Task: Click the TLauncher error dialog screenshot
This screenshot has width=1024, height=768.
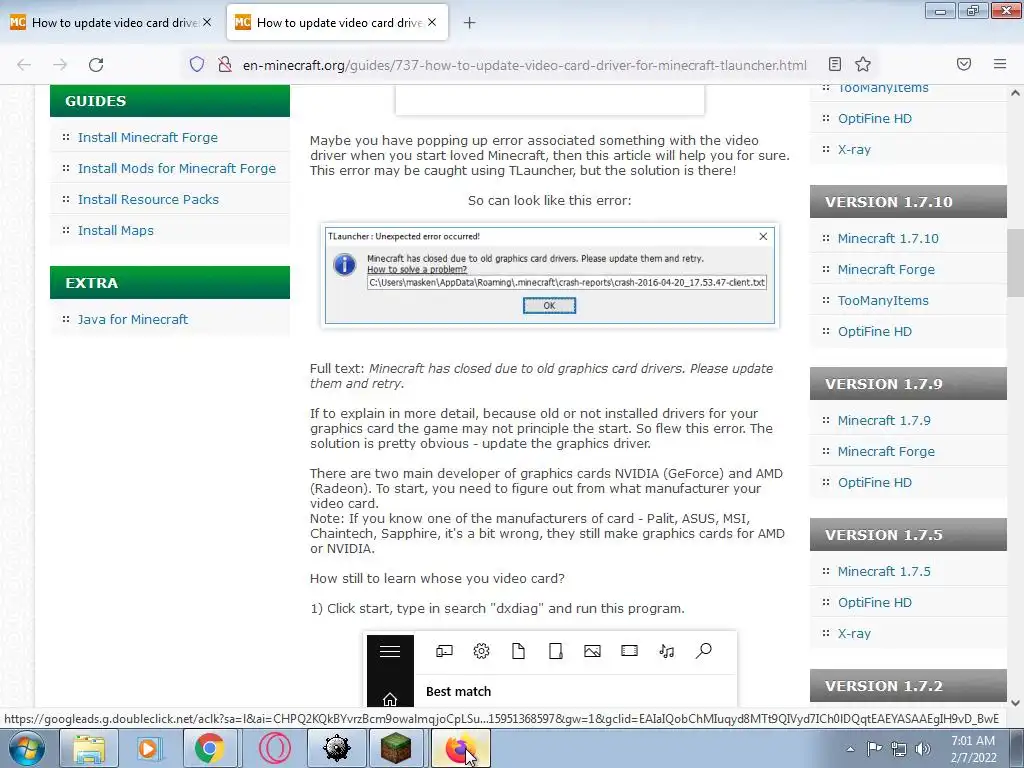Action: click(549, 275)
